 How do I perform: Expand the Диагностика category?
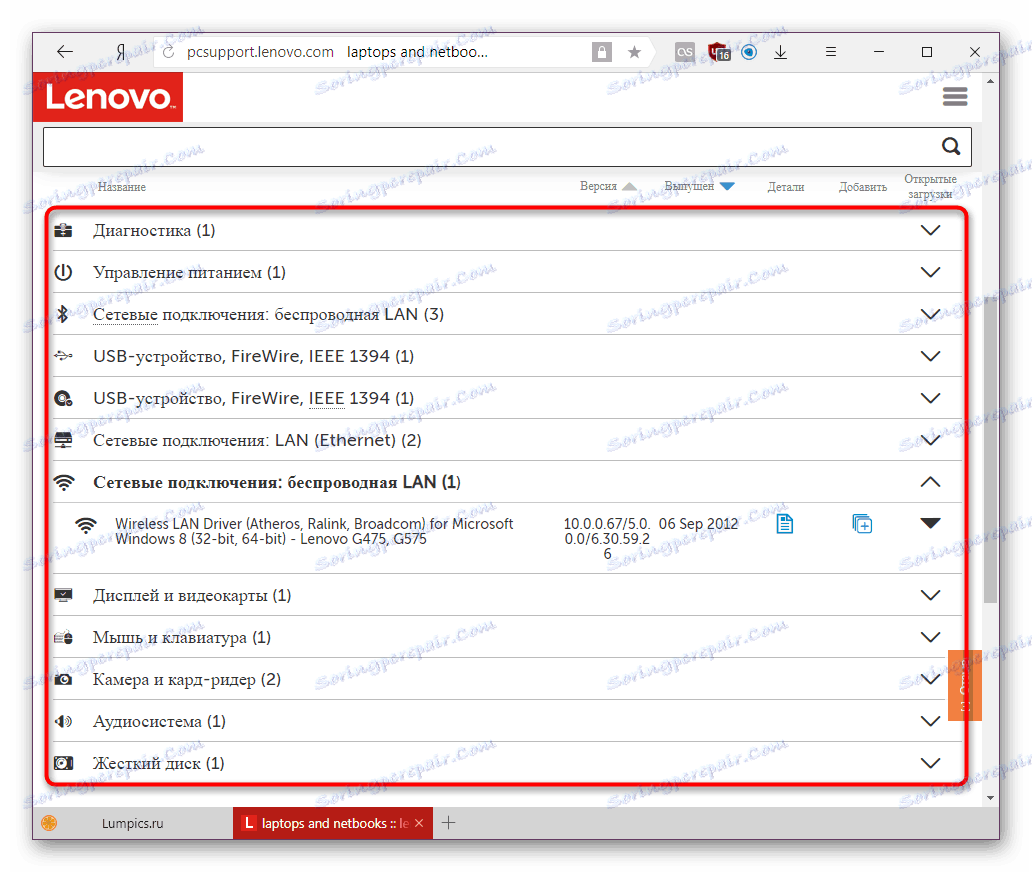coord(930,230)
